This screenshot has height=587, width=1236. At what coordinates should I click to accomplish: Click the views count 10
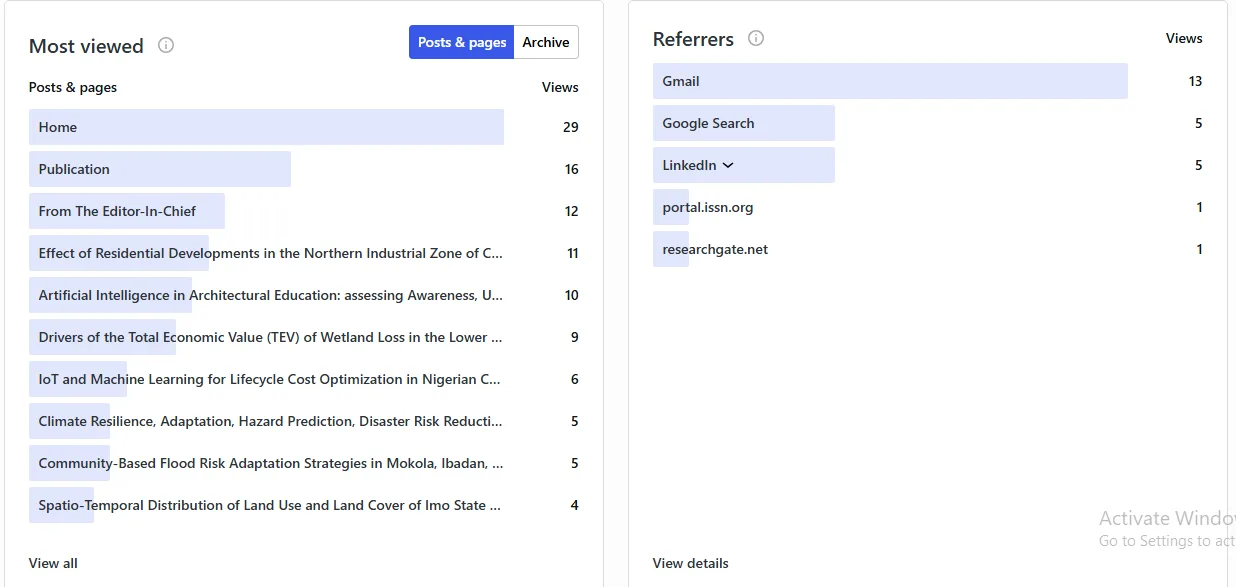572,295
